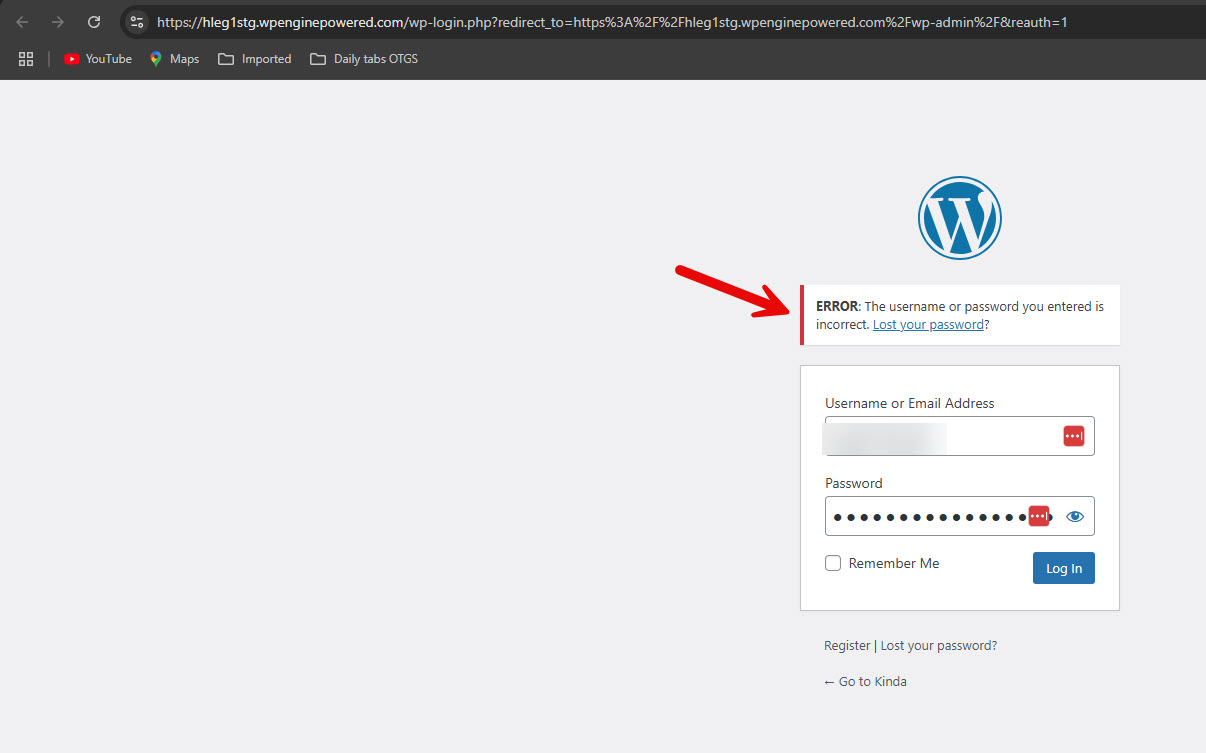
Task: Open site information icon in address bar
Action: tap(137, 21)
